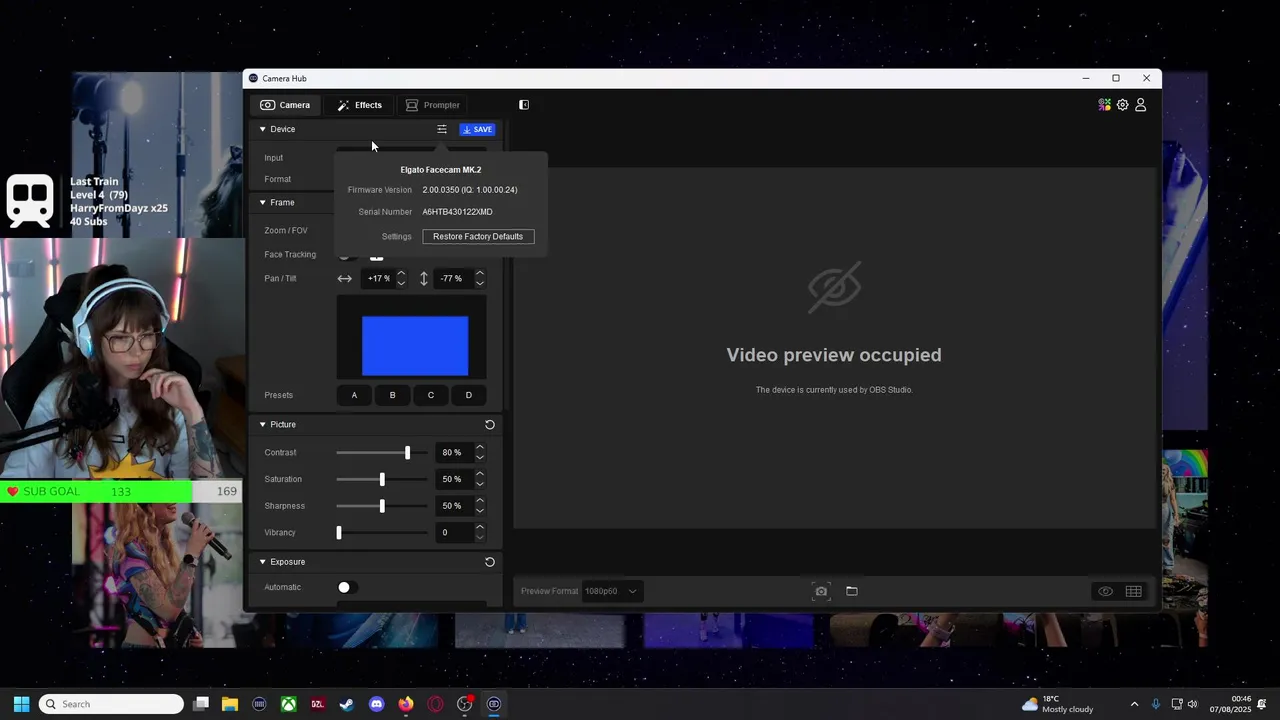The height and width of the screenshot is (720, 1280).
Task: Open the Prompter tab
Action: (432, 105)
